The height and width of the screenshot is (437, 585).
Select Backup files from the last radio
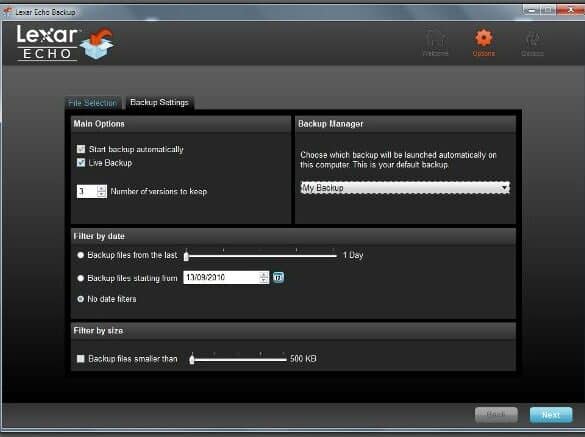click(x=80, y=255)
